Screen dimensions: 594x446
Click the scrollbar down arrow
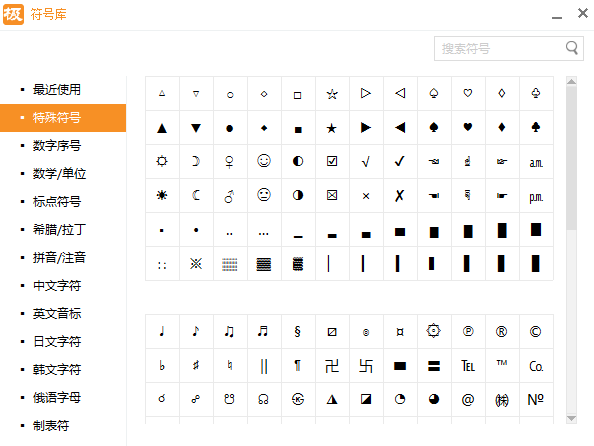click(571, 418)
